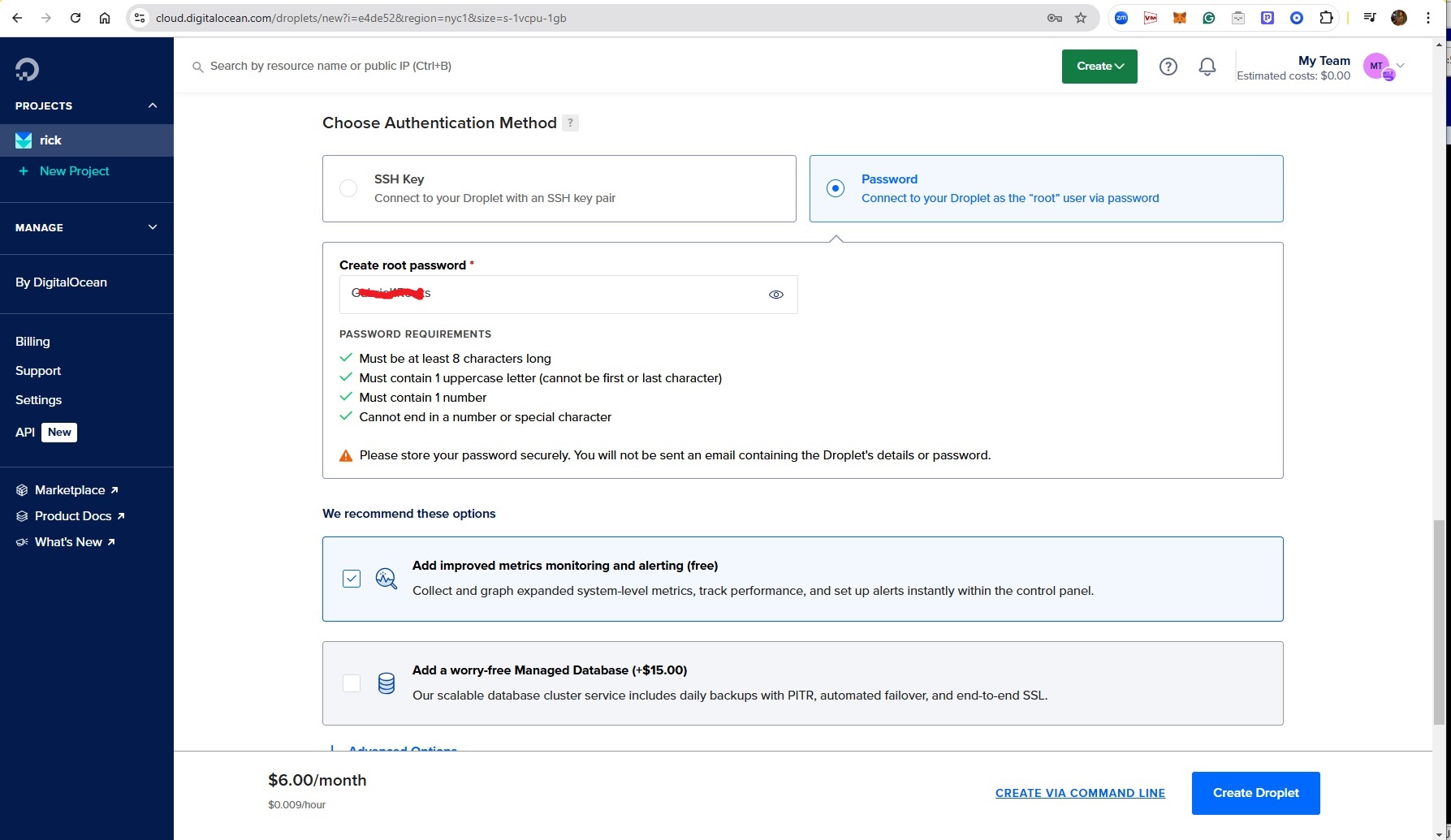Click the Password option card title
Viewport: 1451px width, 840px height.
889,179
